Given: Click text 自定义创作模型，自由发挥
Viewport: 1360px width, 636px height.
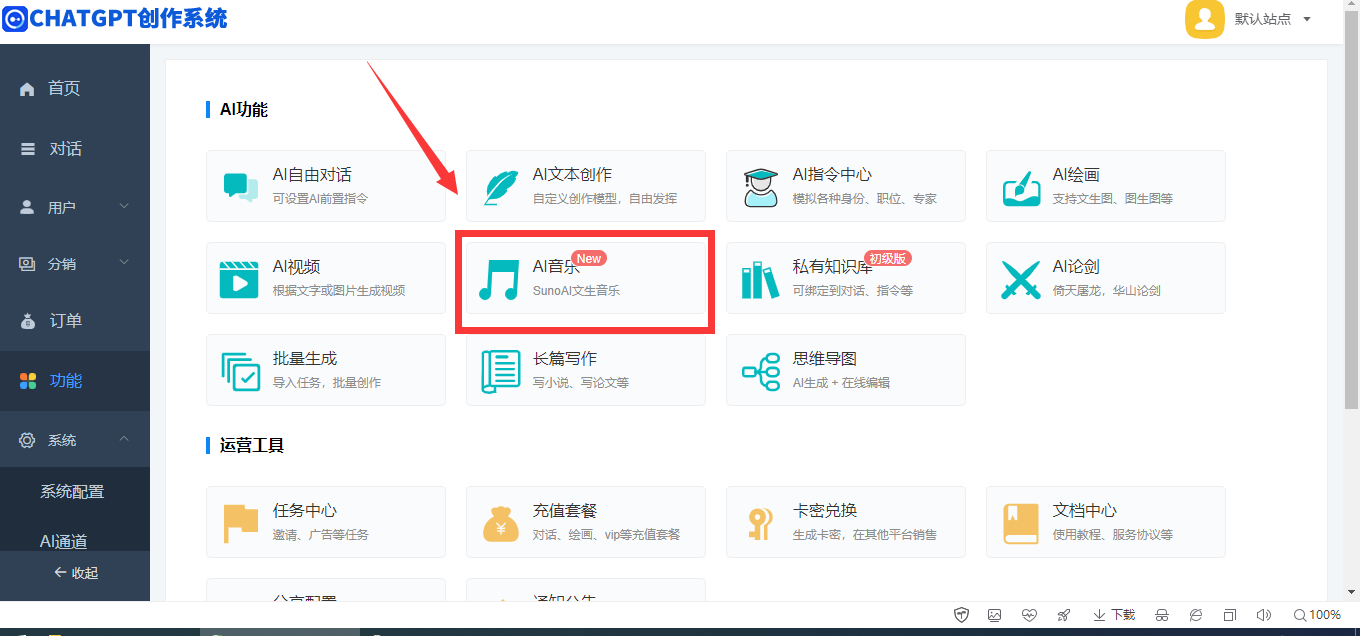Looking at the screenshot, I should pyautogui.click(x=605, y=199).
